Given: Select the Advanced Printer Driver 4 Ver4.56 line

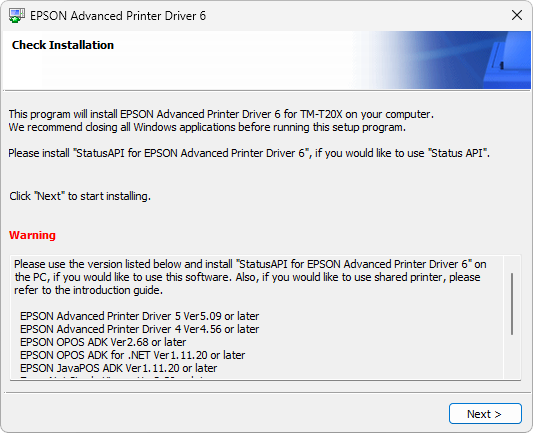Looking at the screenshot, I should coord(139,329).
